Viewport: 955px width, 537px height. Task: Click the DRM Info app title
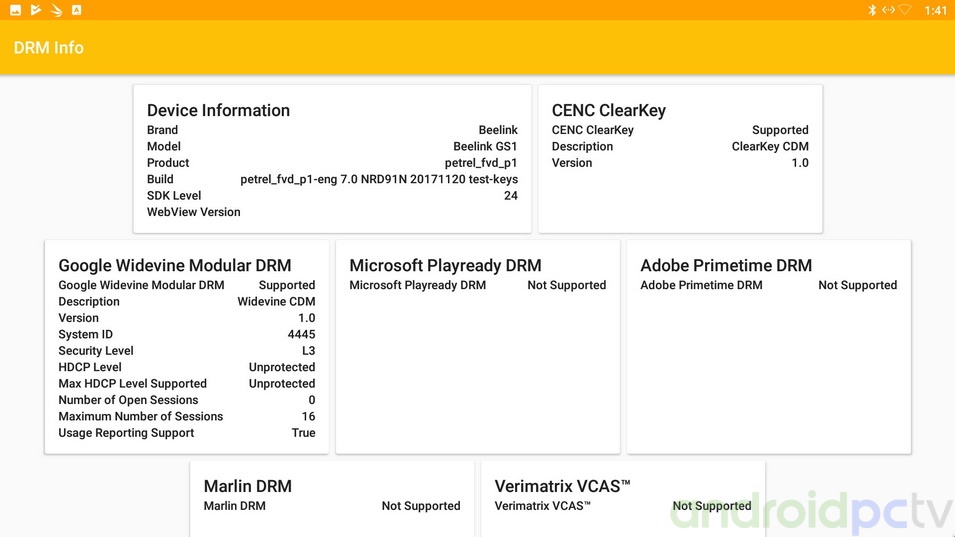pos(48,47)
